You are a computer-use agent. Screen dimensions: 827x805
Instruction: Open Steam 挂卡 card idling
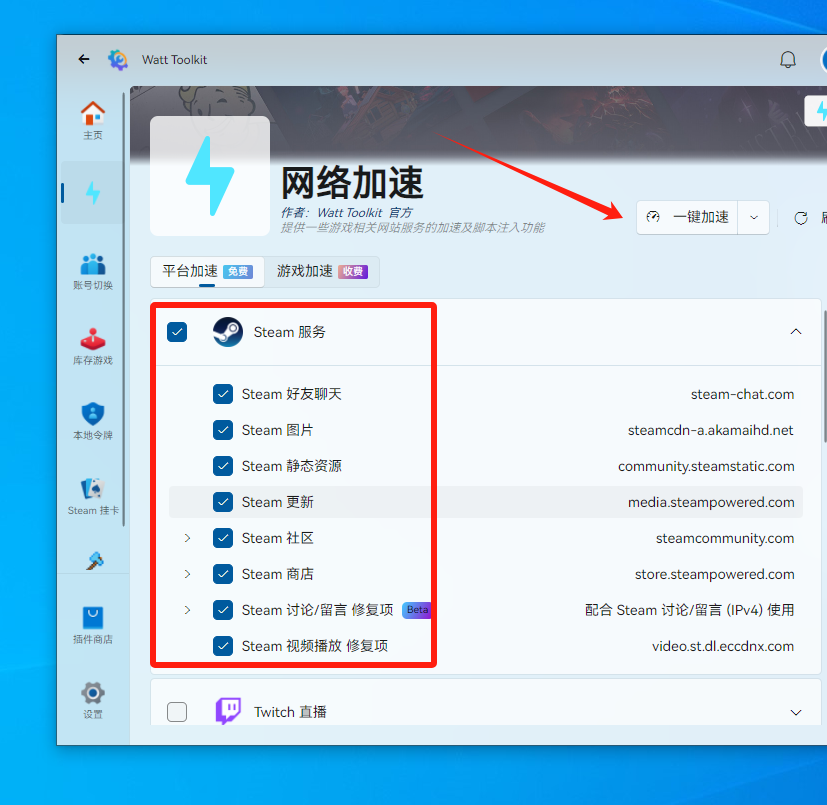pos(93,496)
